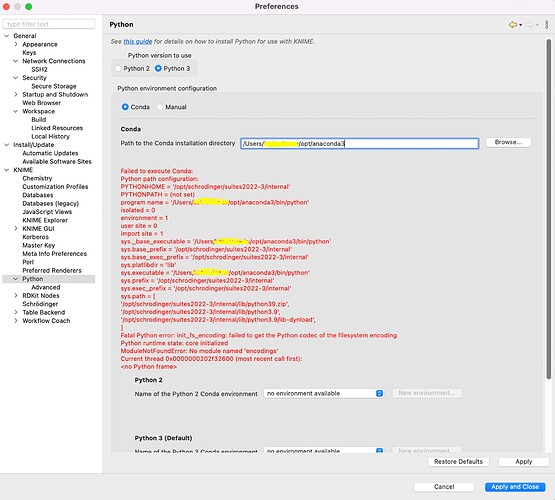Select the Python 2 radio button
The height and width of the screenshot is (500, 555).
click(118, 68)
